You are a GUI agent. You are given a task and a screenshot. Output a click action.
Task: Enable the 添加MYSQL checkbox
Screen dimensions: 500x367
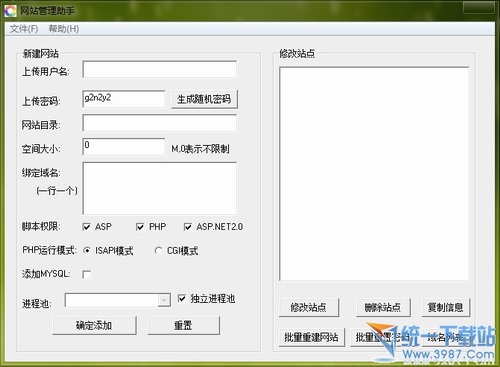87,274
